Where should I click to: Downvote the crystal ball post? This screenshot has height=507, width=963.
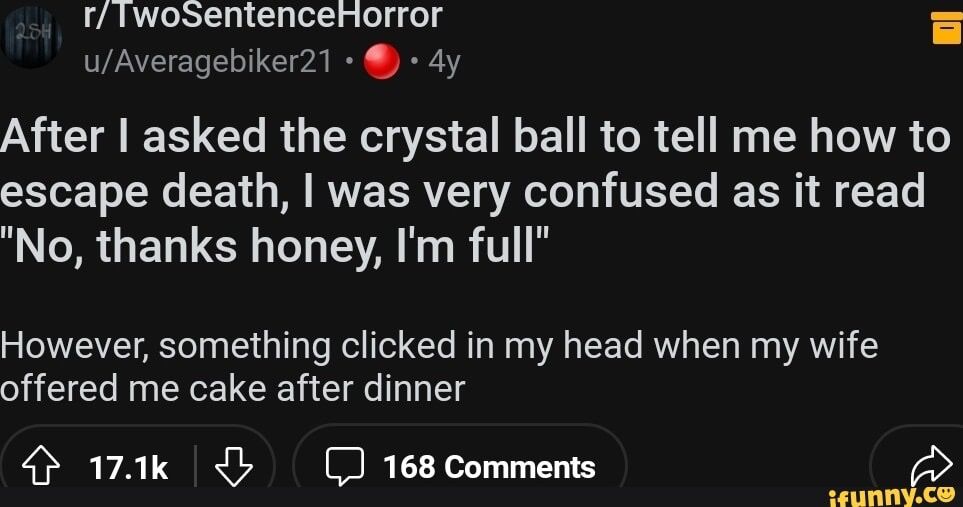(x=231, y=466)
